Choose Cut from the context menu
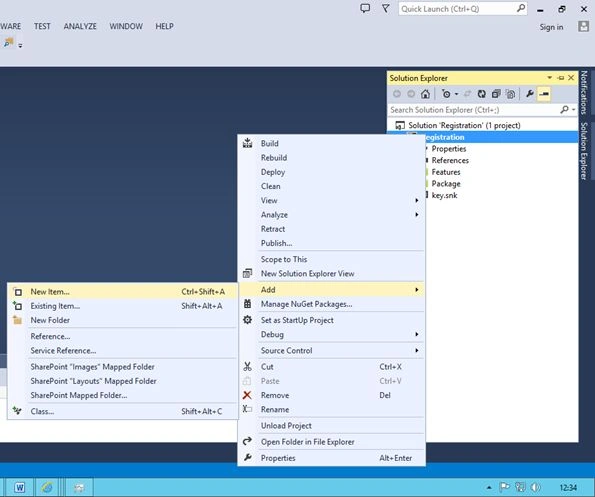595x497 pixels. pos(331,366)
